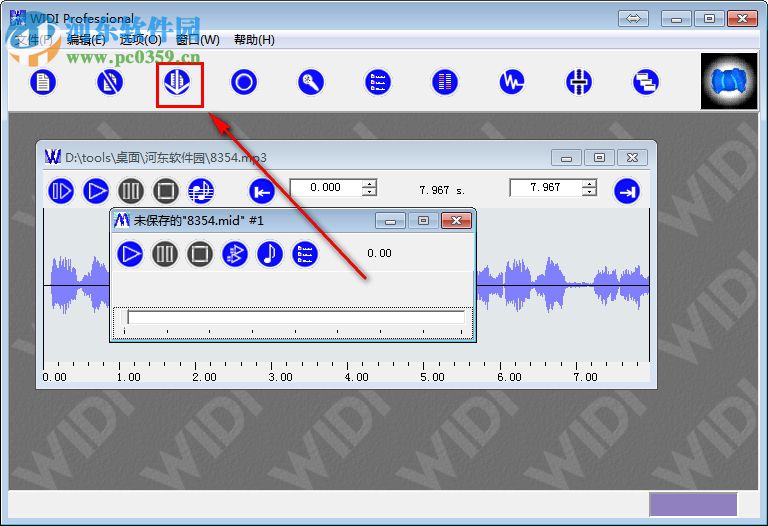Click the waveform icon in main toolbar
Screen dimensions: 768x526
pyautogui.click(x=512, y=82)
